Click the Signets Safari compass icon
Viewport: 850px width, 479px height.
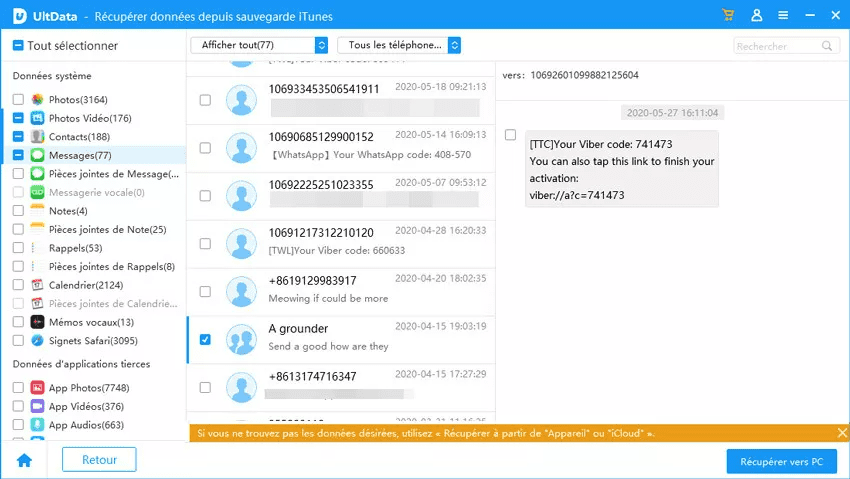(37, 341)
